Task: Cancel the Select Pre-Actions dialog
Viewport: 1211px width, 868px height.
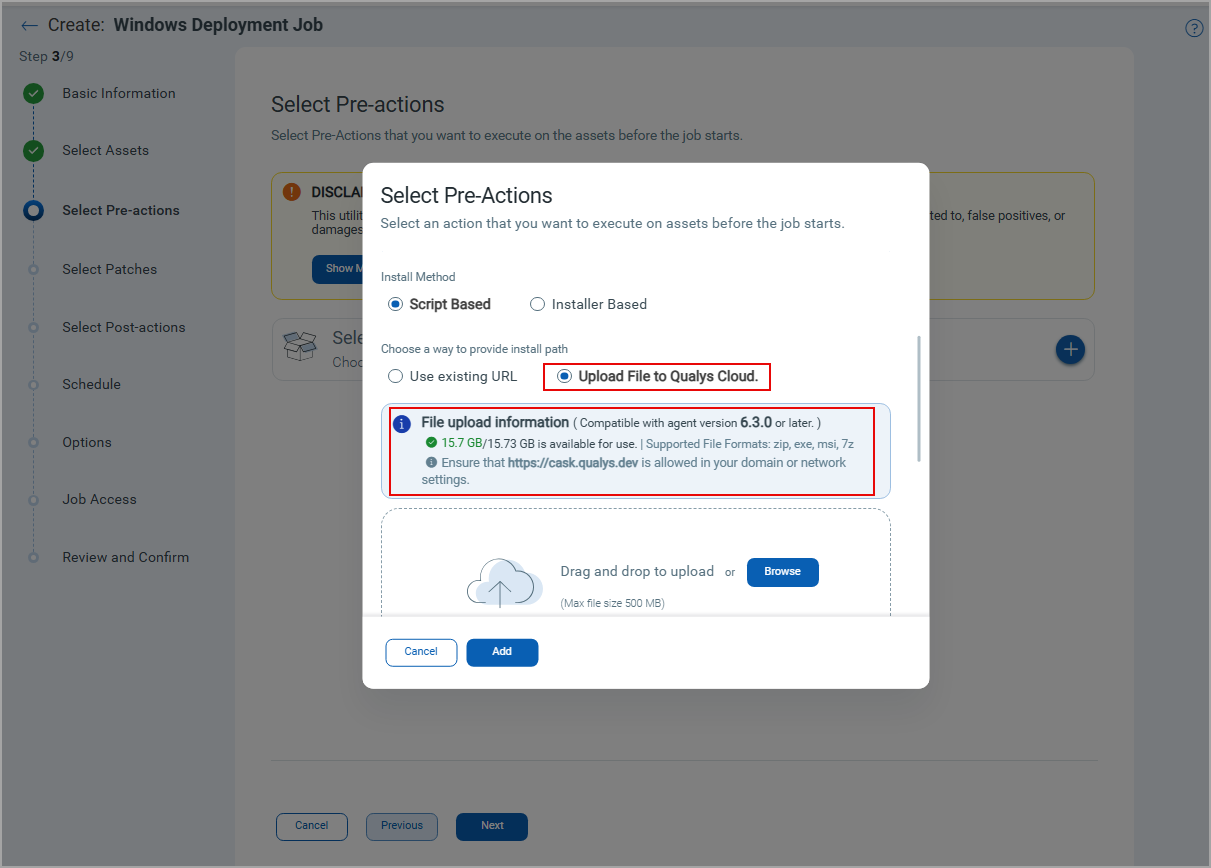Action: (421, 652)
